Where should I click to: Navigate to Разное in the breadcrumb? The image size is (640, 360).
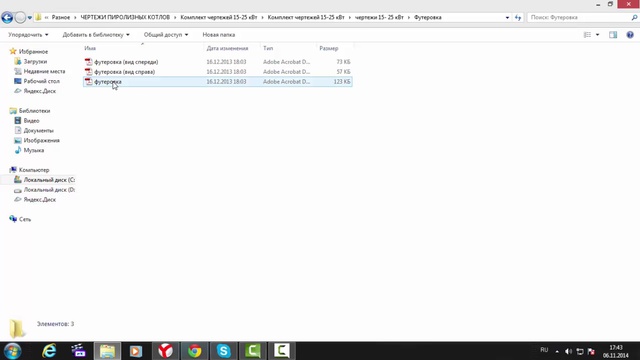tap(61, 18)
